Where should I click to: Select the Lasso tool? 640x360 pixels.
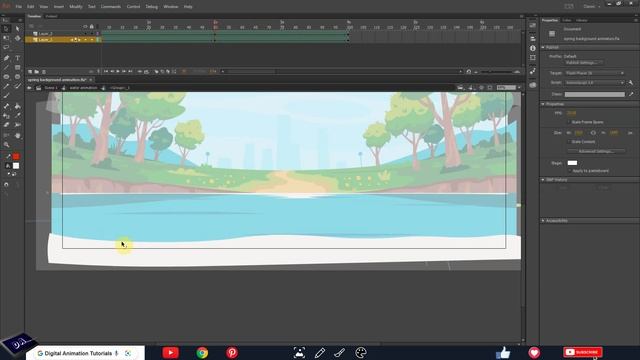click(x=6, y=48)
